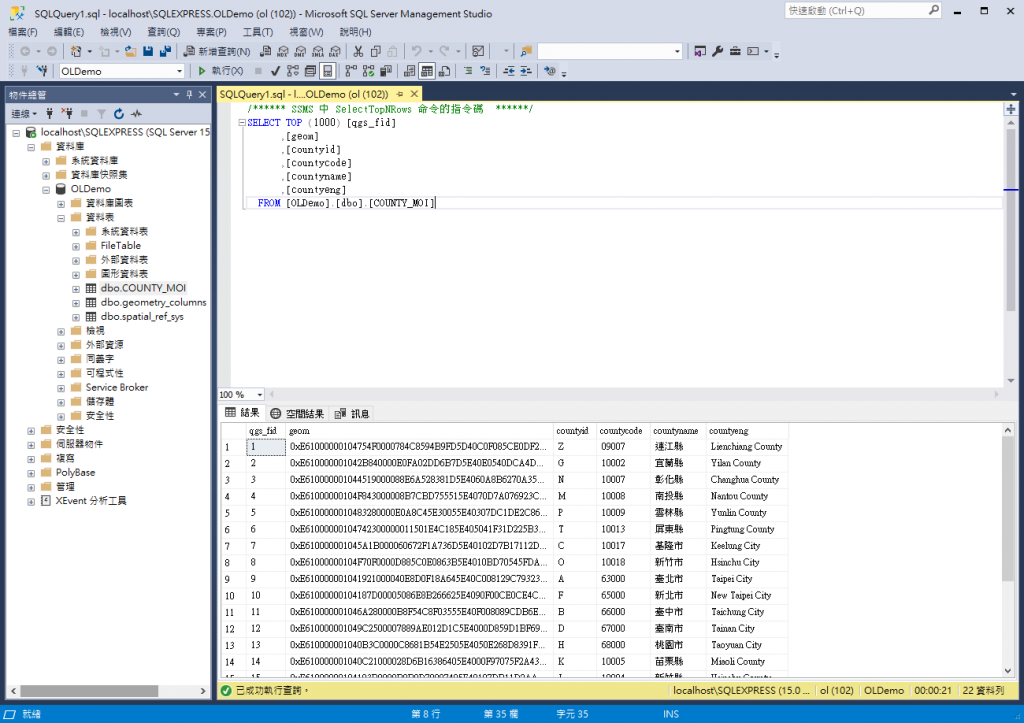Click the wrench Properties icon
This screenshot has height=723, width=1024.
tap(717, 51)
